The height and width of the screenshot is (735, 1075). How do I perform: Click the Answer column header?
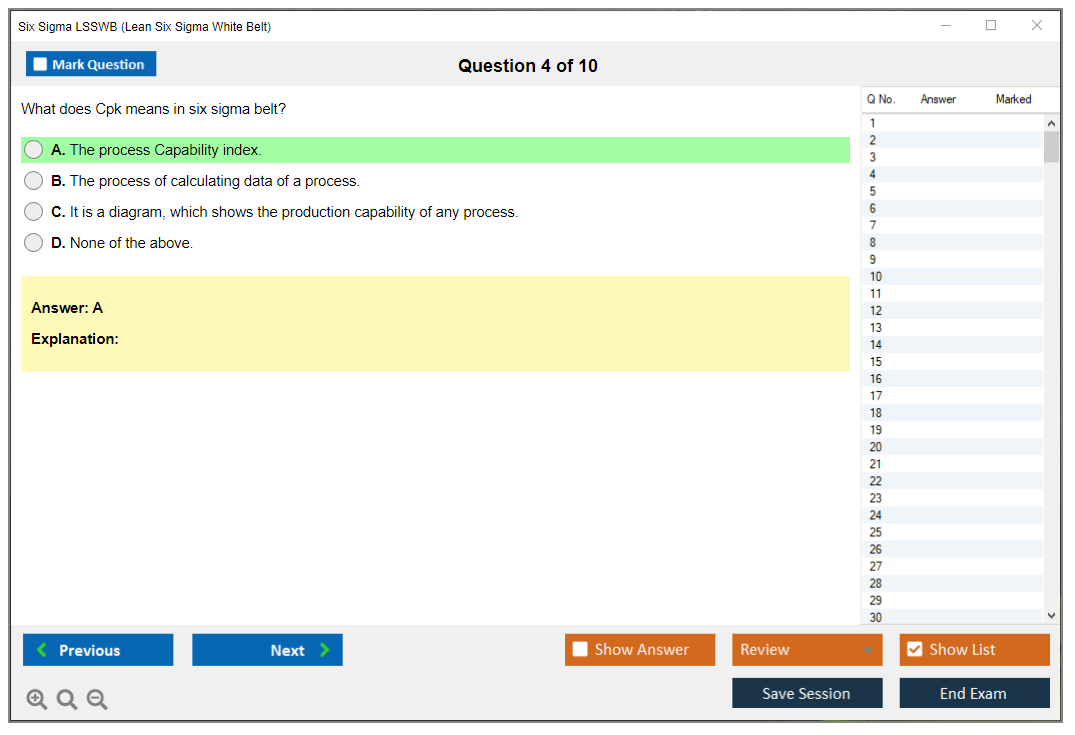tap(938, 99)
